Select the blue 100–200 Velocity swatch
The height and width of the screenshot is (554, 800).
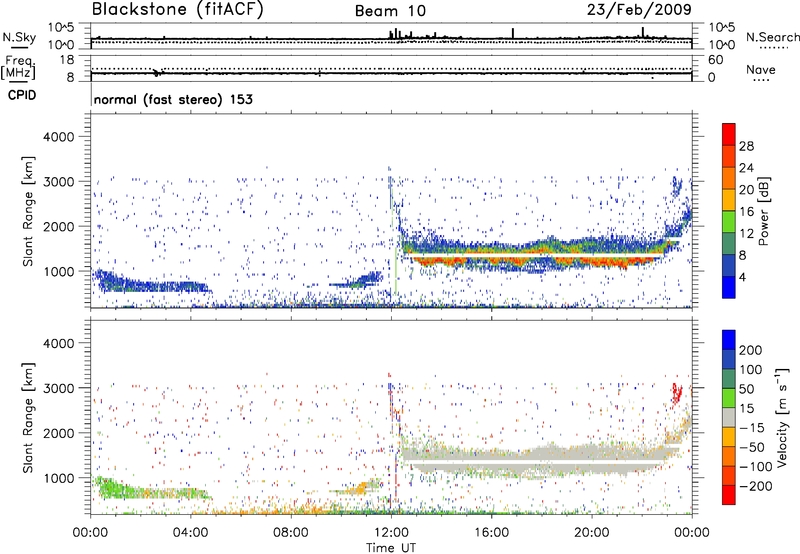click(x=729, y=359)
